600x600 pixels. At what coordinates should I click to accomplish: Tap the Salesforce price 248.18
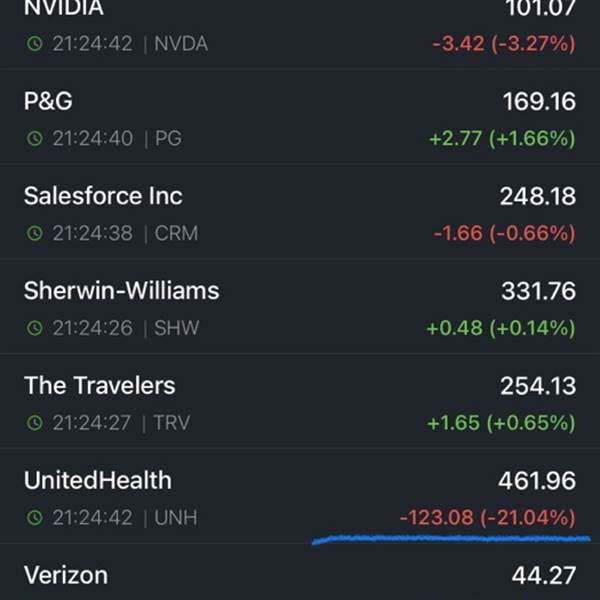point(538,196)
